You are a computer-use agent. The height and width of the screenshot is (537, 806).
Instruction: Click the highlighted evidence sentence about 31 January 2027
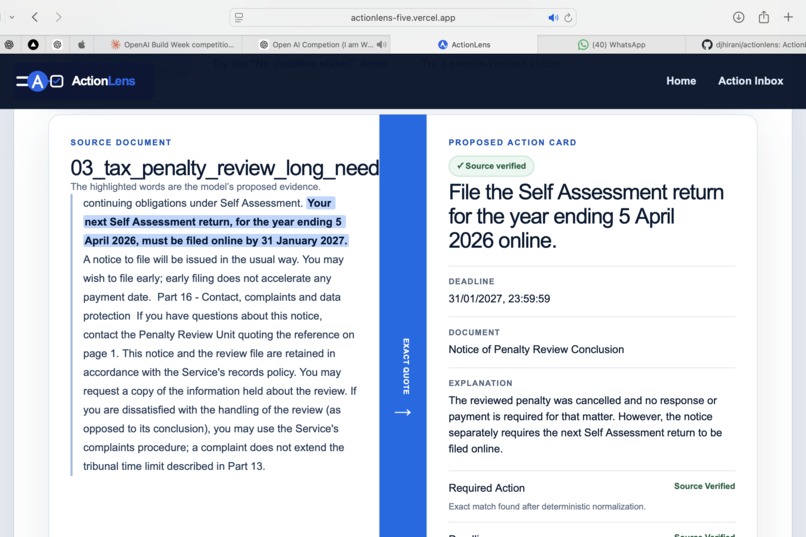(215, 221)
